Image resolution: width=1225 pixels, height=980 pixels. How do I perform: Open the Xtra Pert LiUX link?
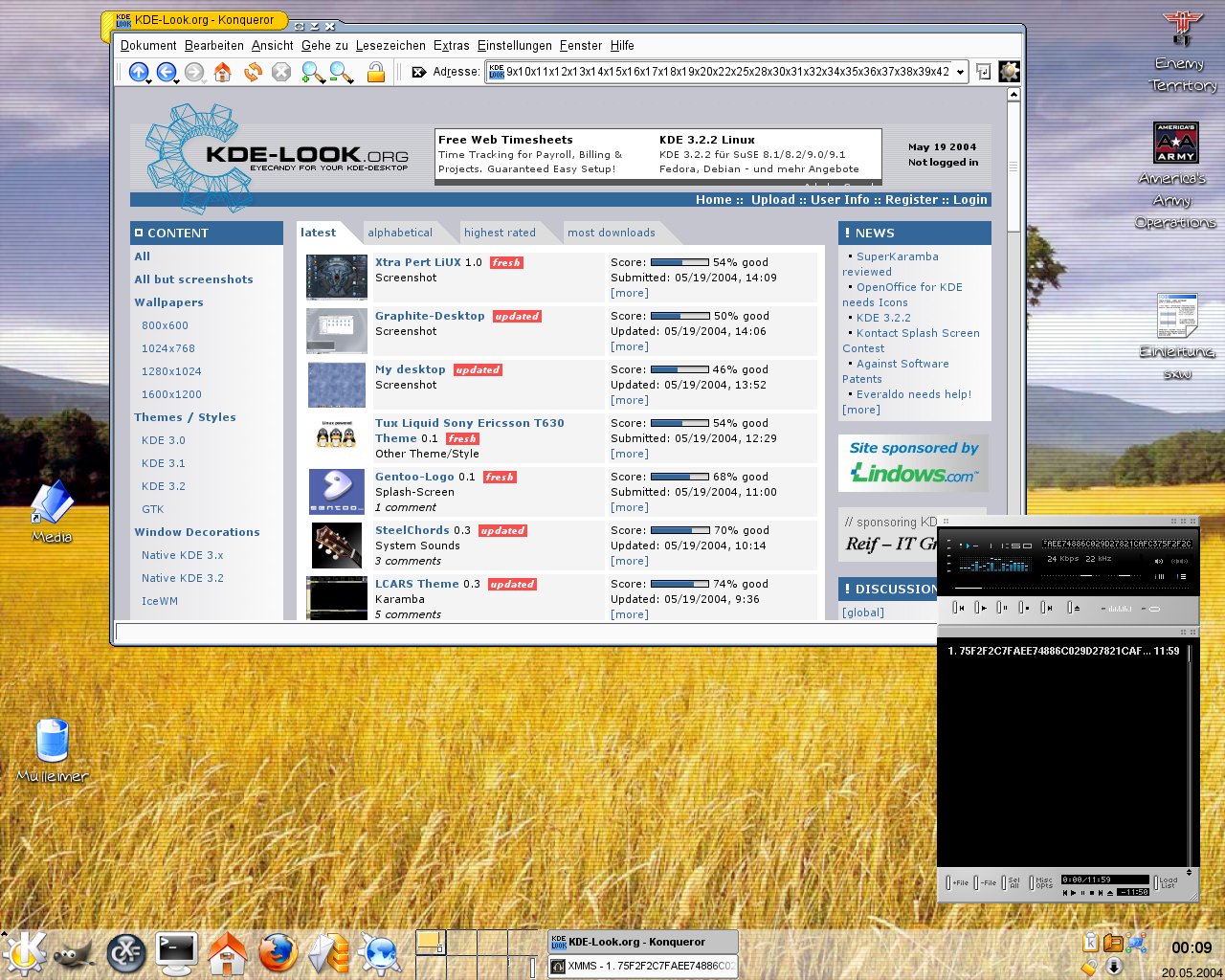(418, 262)
